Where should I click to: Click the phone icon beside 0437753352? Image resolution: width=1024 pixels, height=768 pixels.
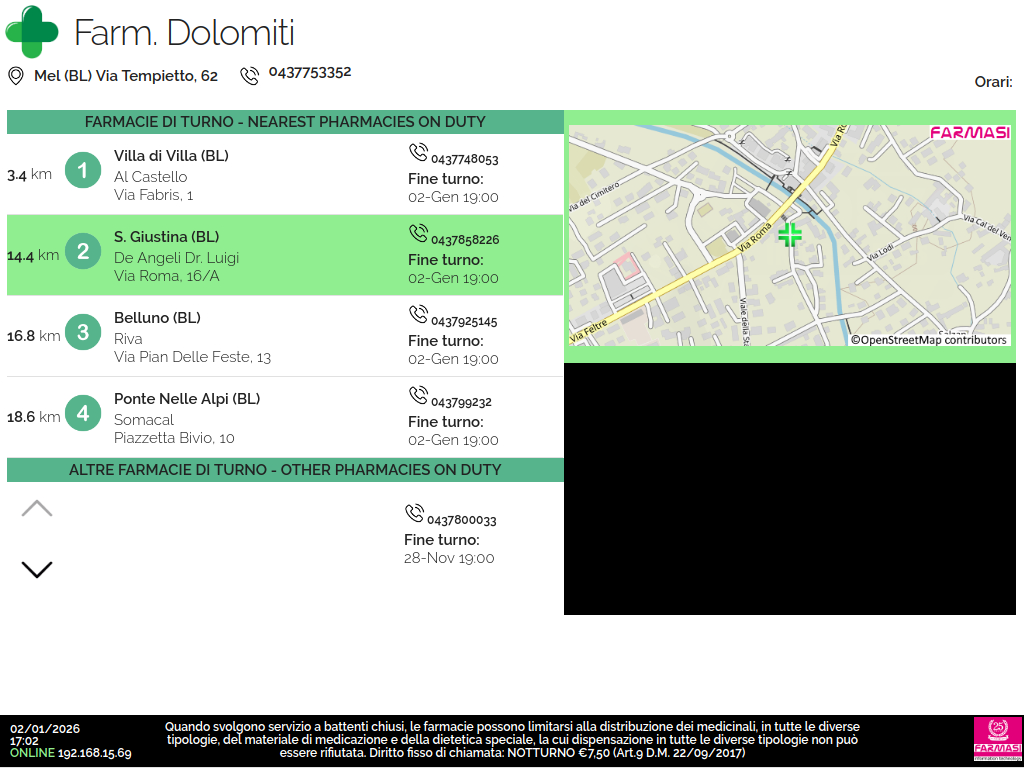pyautogui.click(x=249, y=76)
